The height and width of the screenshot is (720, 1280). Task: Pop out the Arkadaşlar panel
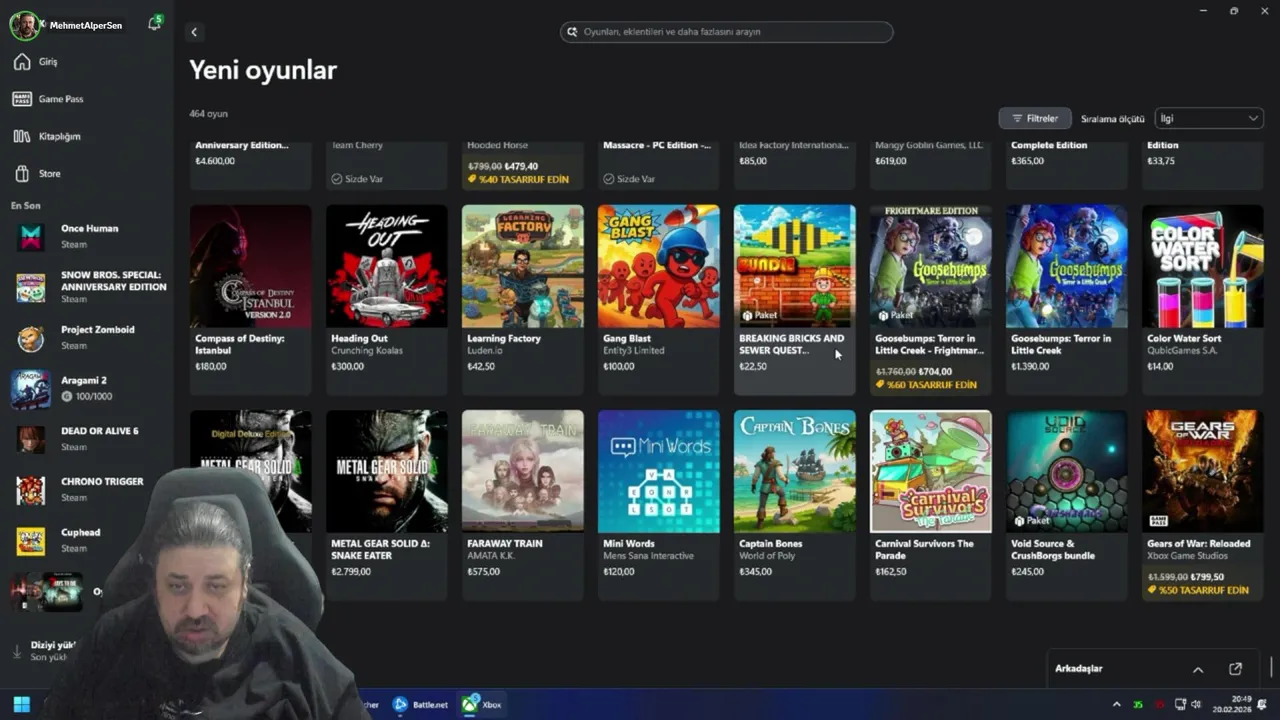[x=1235, y=669]
